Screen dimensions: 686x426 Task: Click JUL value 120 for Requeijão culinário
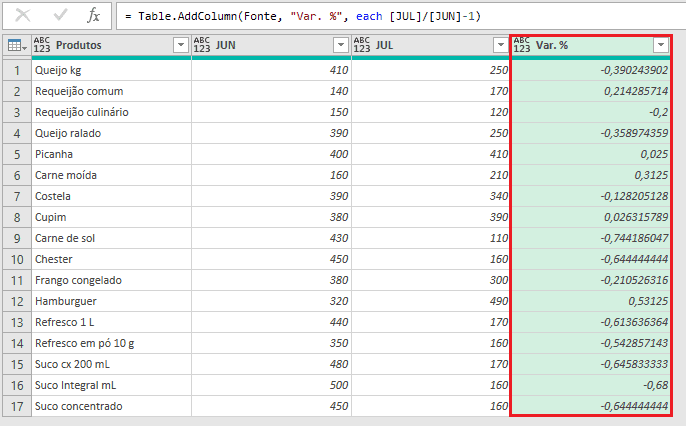pyautogui.click(x=431, y=112)
